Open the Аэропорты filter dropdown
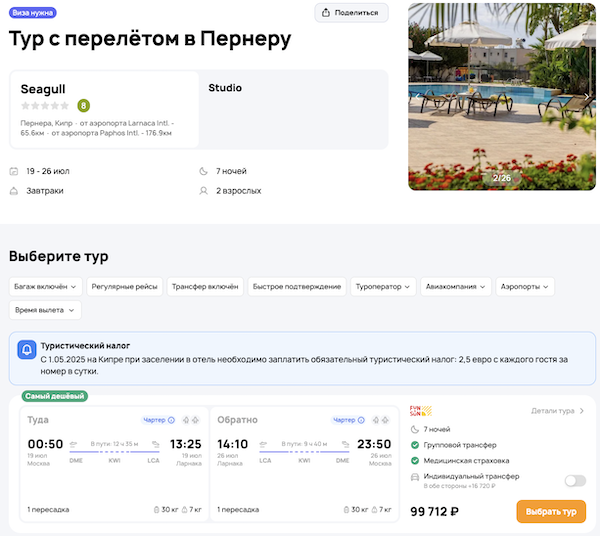This screenshot has width=600, height=536. tap(525, 286)
